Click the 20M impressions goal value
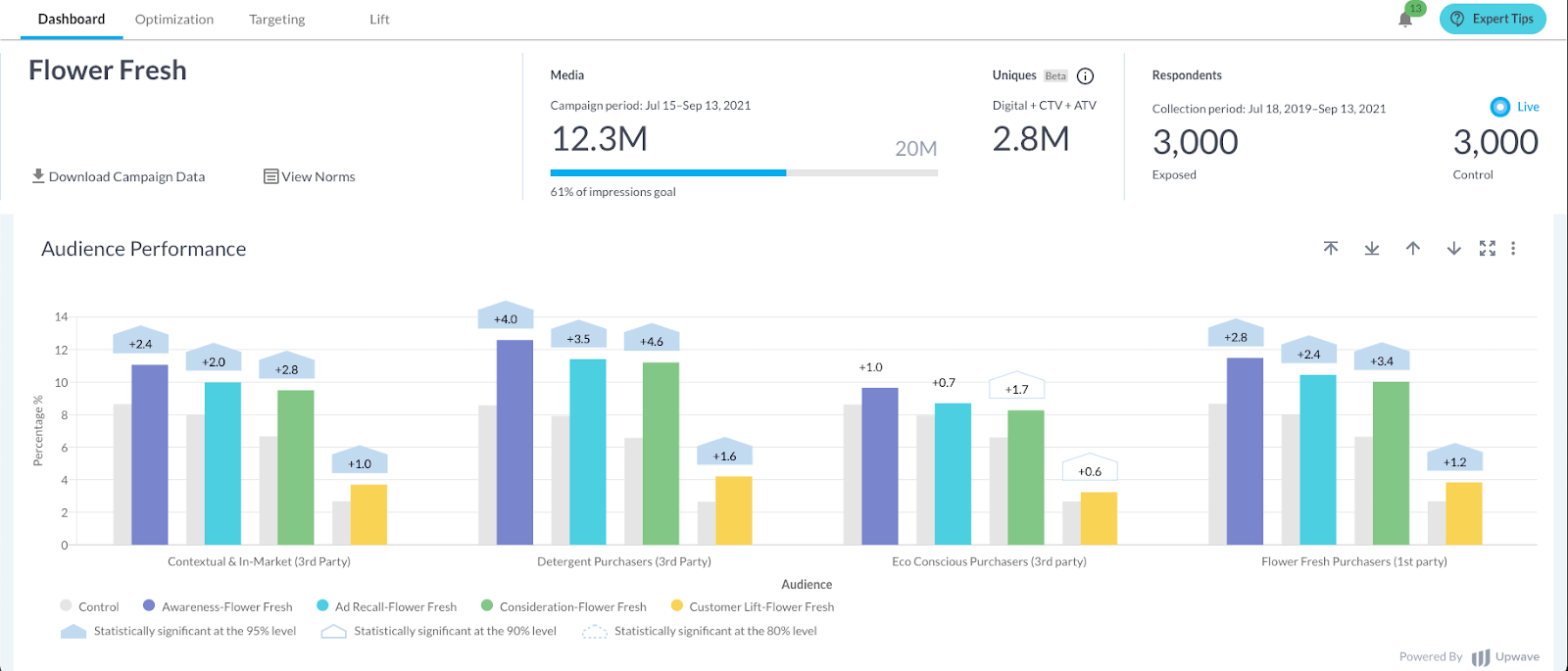 pos(916,149)
